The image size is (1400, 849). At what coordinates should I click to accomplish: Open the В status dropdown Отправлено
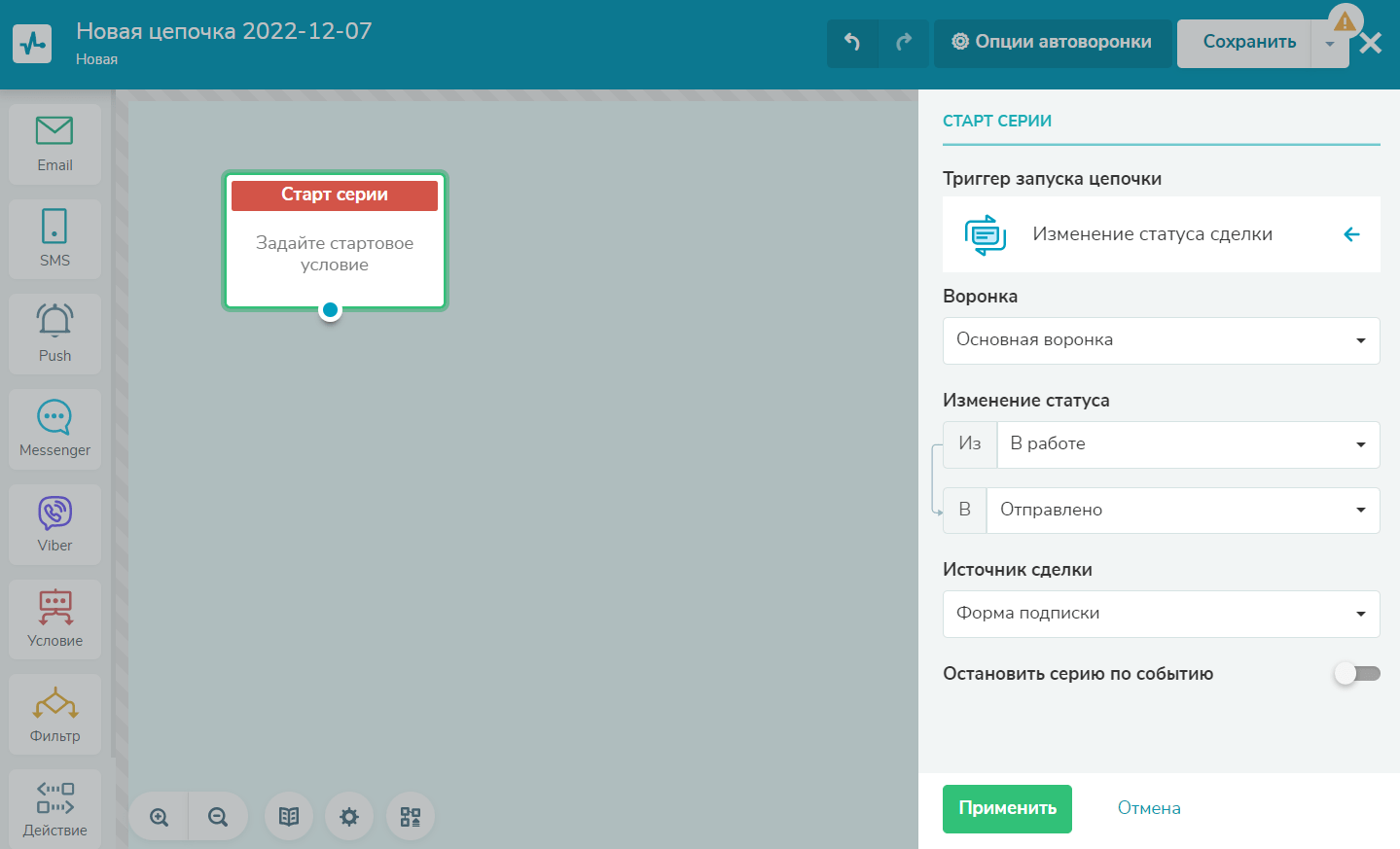[1183, 511]
